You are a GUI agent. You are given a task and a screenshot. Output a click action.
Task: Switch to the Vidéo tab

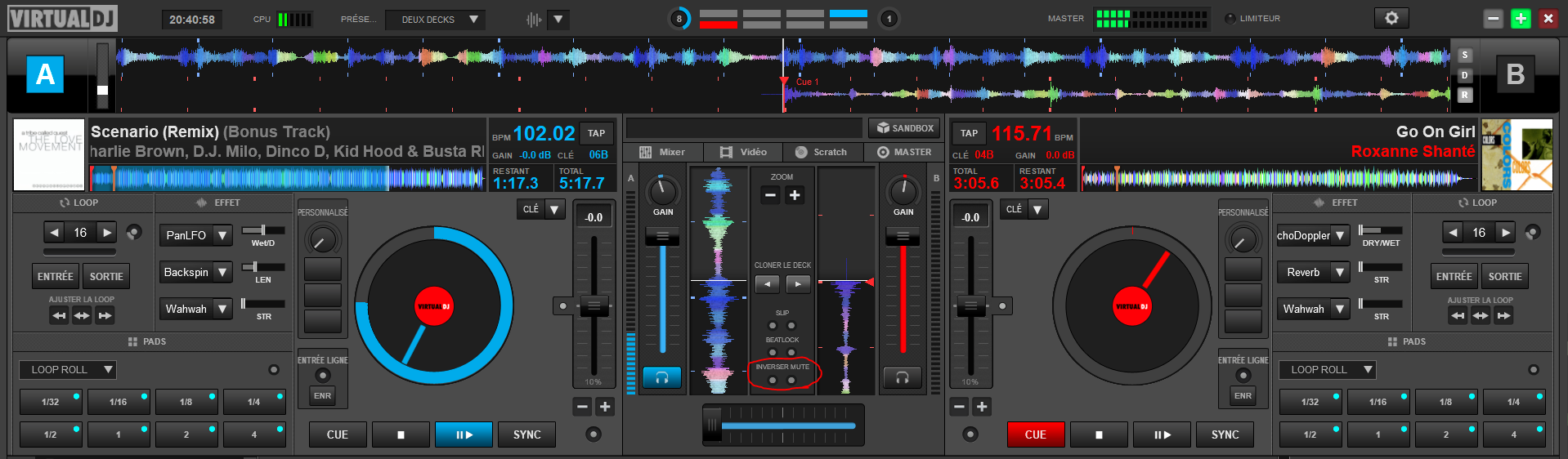(743, 152)
